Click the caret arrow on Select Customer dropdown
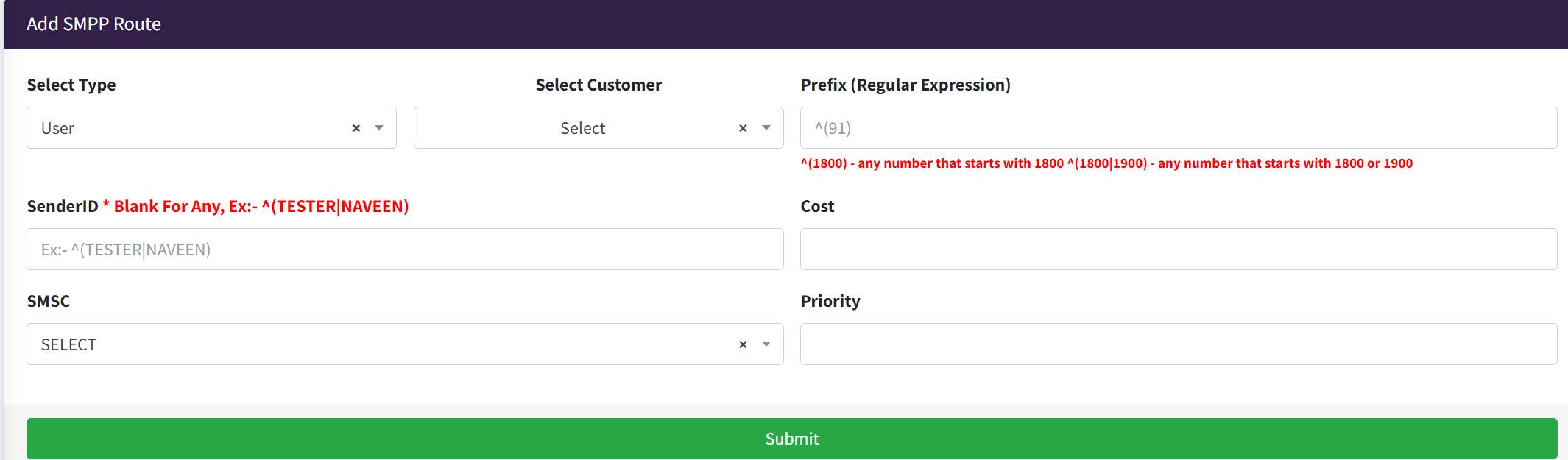The height and width of the screenshot is (460, 1568). pyautogui.click(x=766, y=128)
